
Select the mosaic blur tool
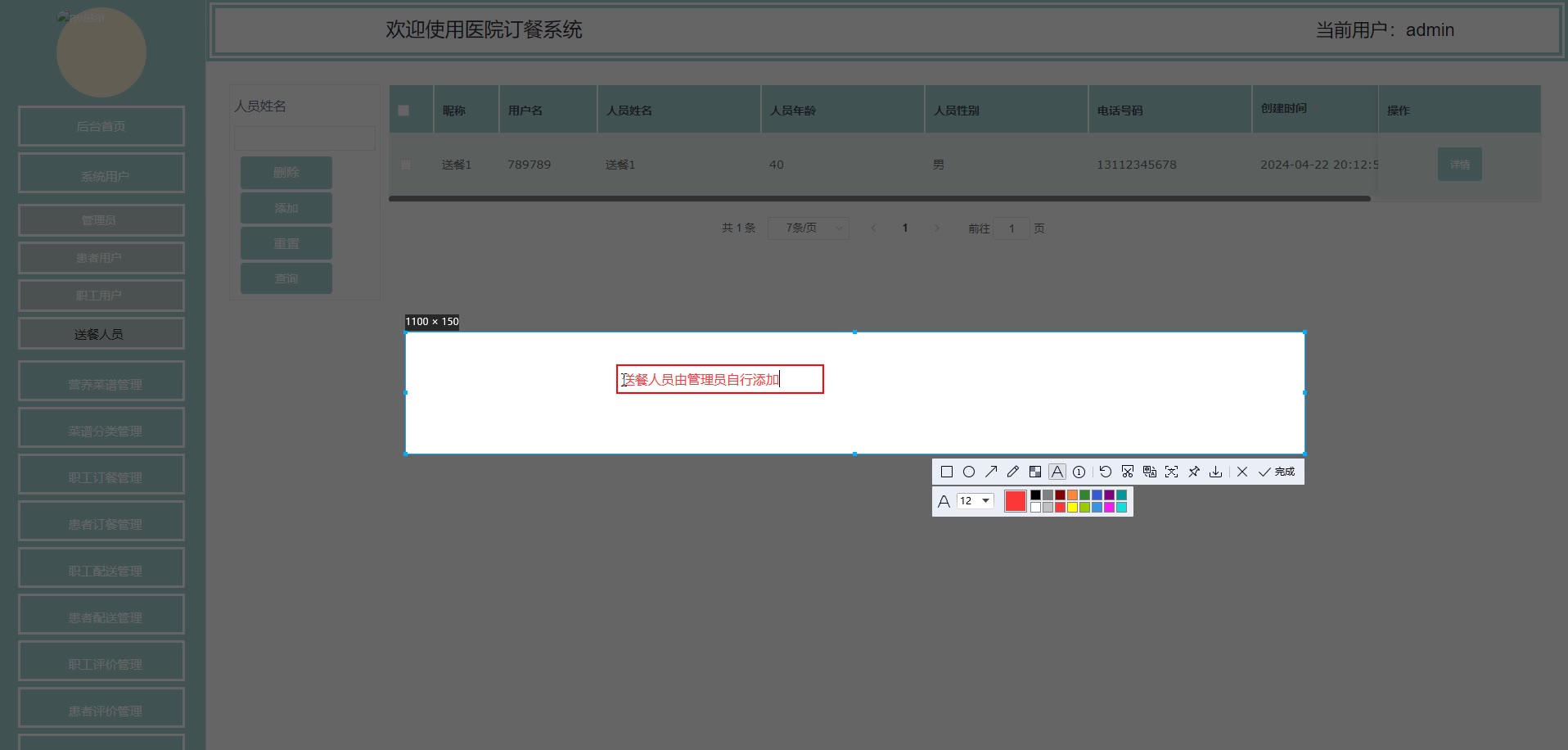(1035, 472)
